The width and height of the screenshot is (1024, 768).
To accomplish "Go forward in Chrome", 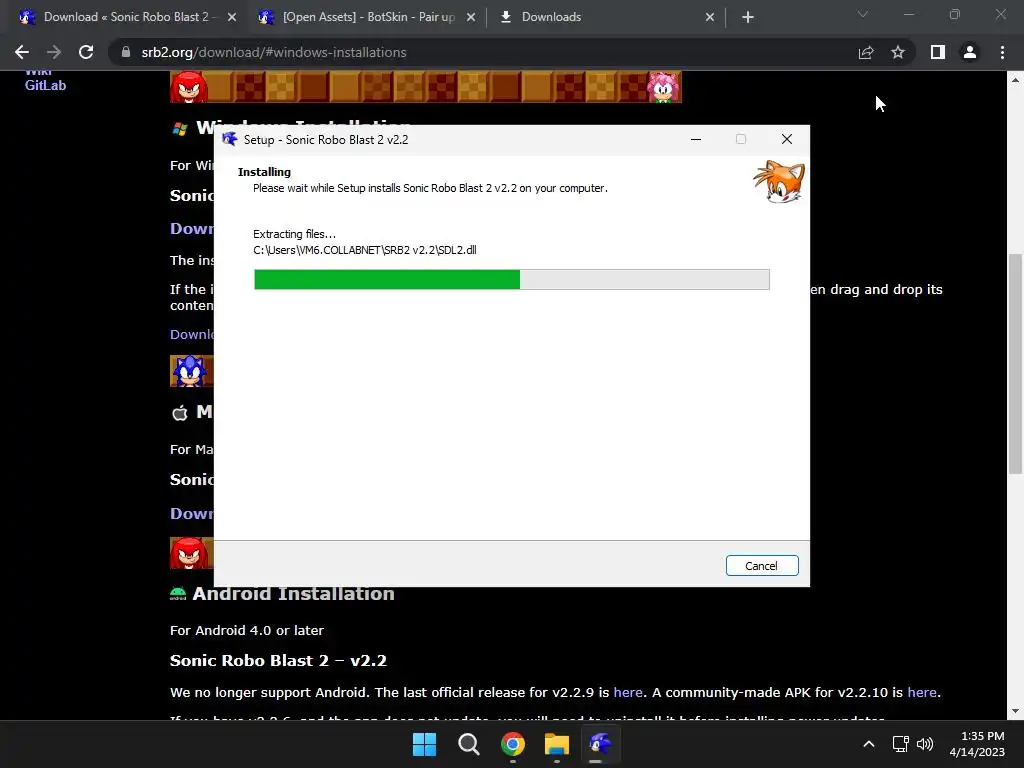I will tap(54, 52).
